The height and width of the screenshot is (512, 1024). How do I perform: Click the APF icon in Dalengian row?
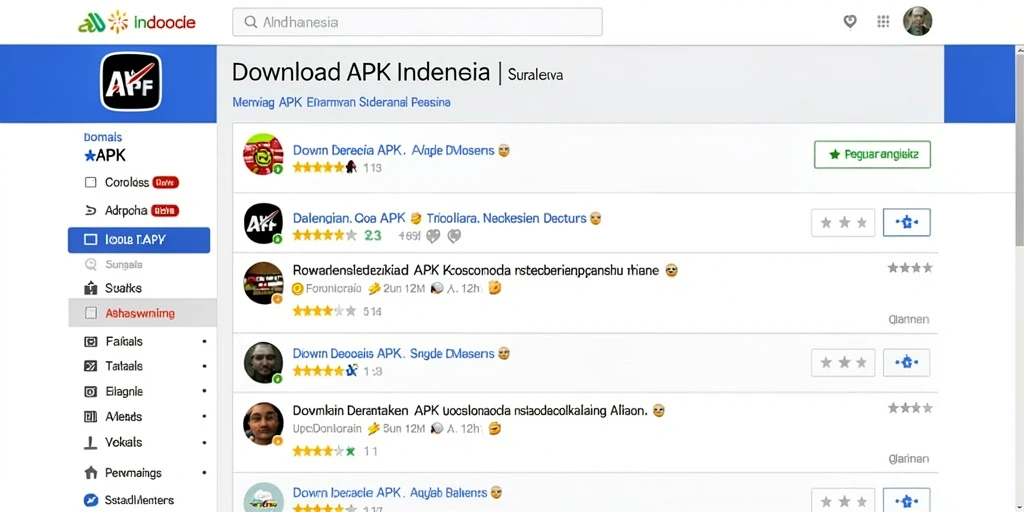click(x=263, y=223)
